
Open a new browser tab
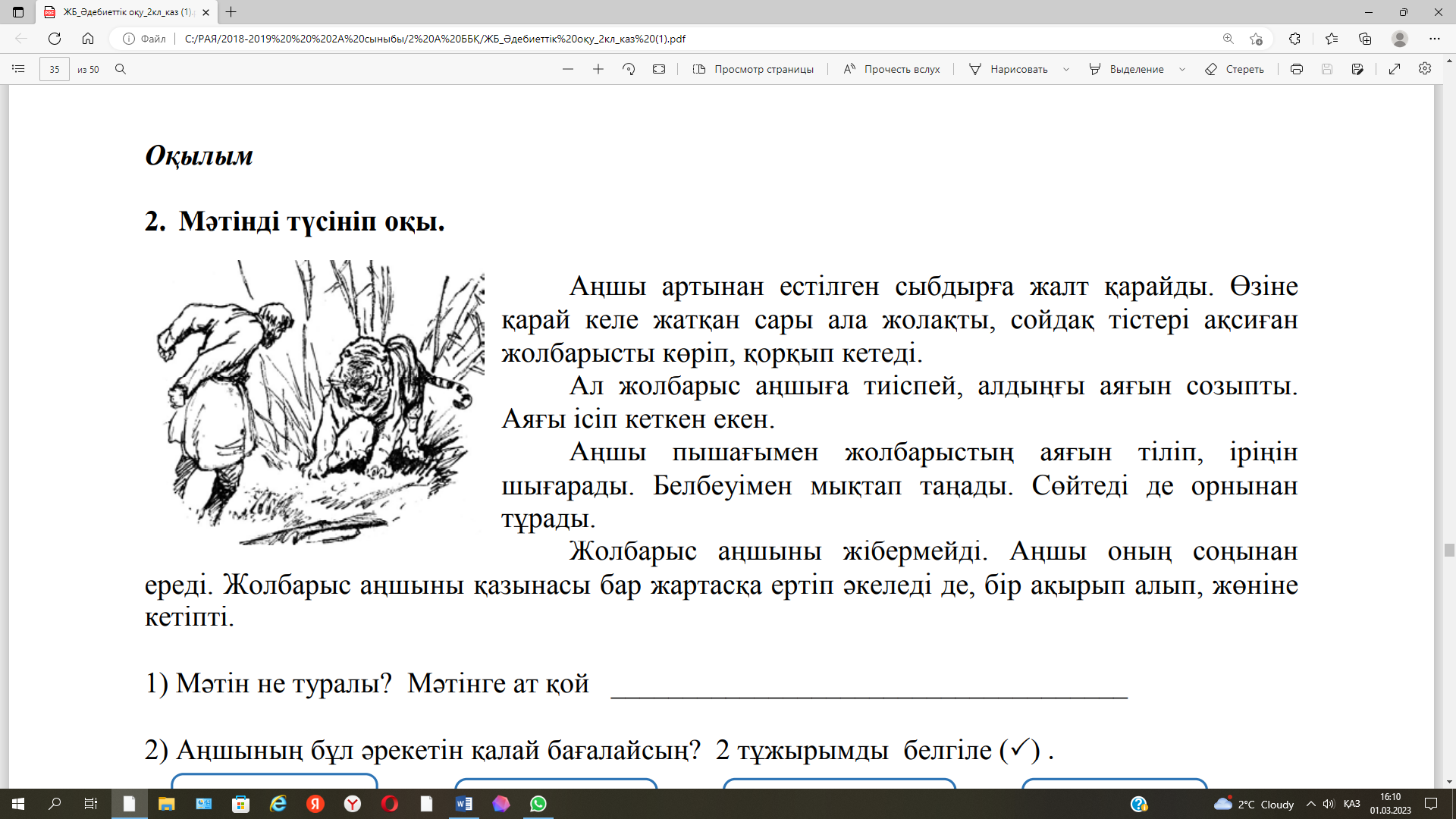pos(231,12)
